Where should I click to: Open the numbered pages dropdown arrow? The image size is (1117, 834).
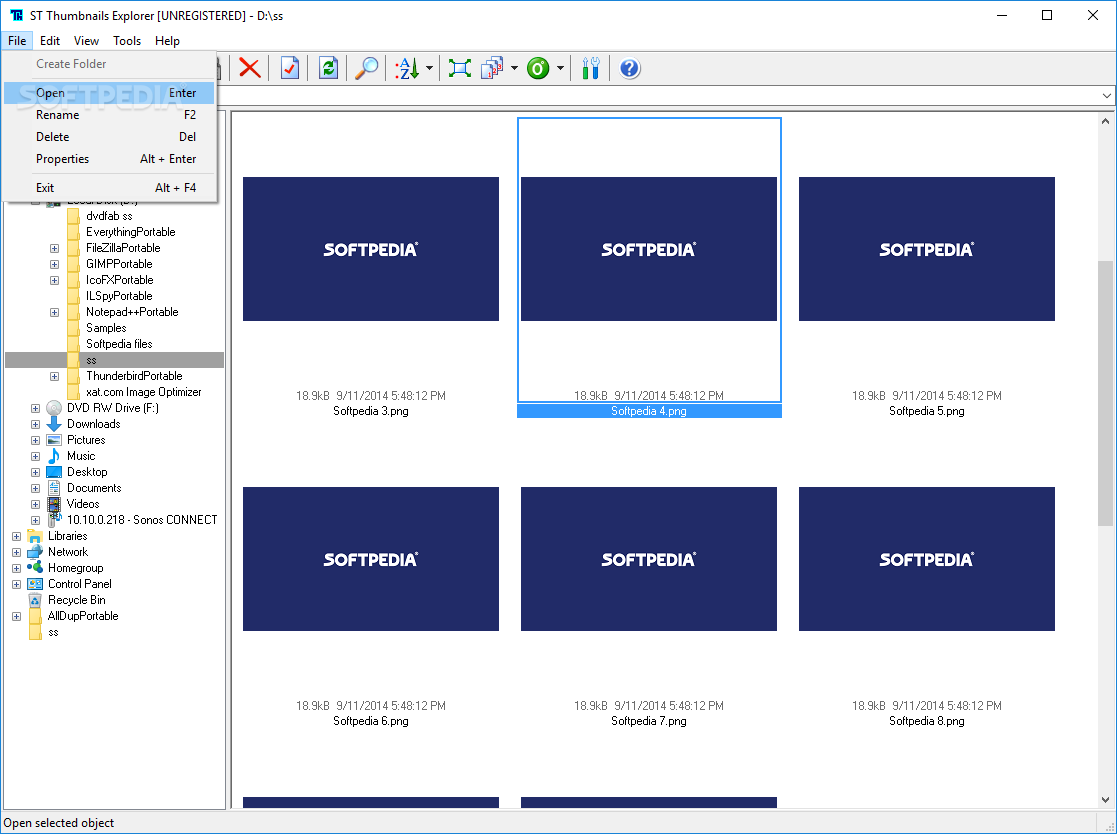(x=514, y=68)
